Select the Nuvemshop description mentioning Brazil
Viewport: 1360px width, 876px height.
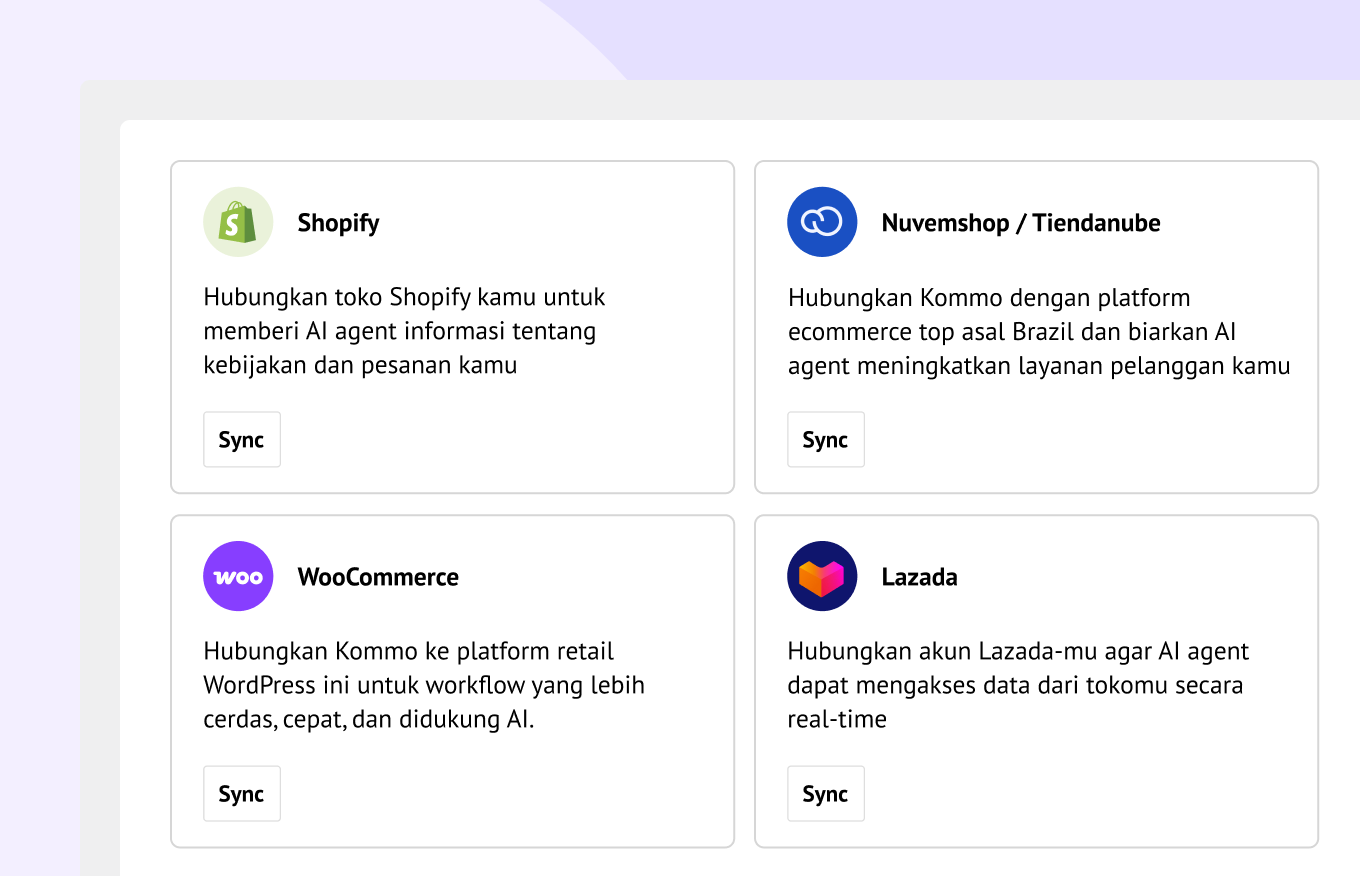pyautogui.click(x=1039, y=331)
